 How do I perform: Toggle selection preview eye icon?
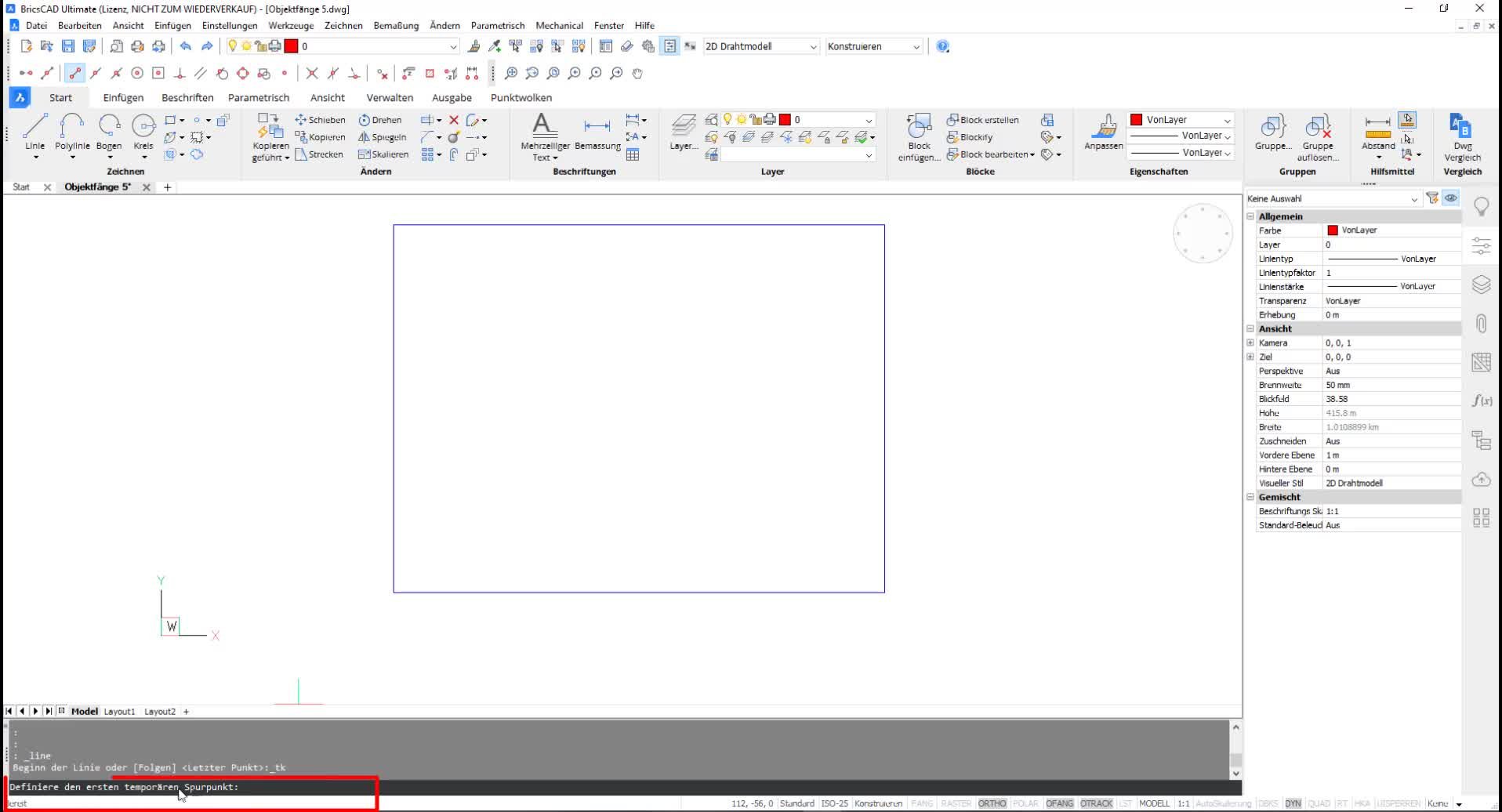pyautogui.click(x=1451, y=198)
